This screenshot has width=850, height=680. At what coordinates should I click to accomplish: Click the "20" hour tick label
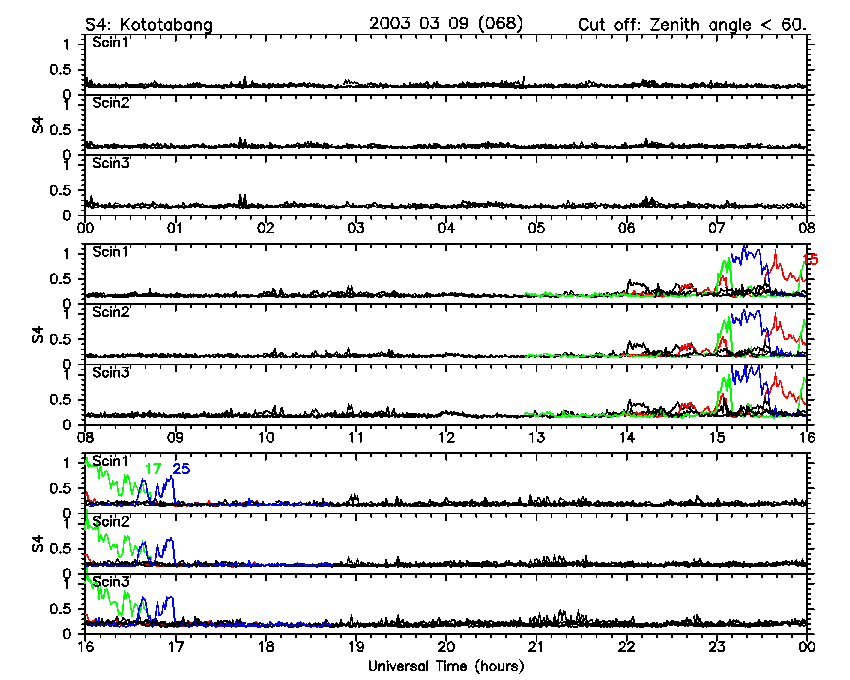pyautogui.click(x=446, y=647)
